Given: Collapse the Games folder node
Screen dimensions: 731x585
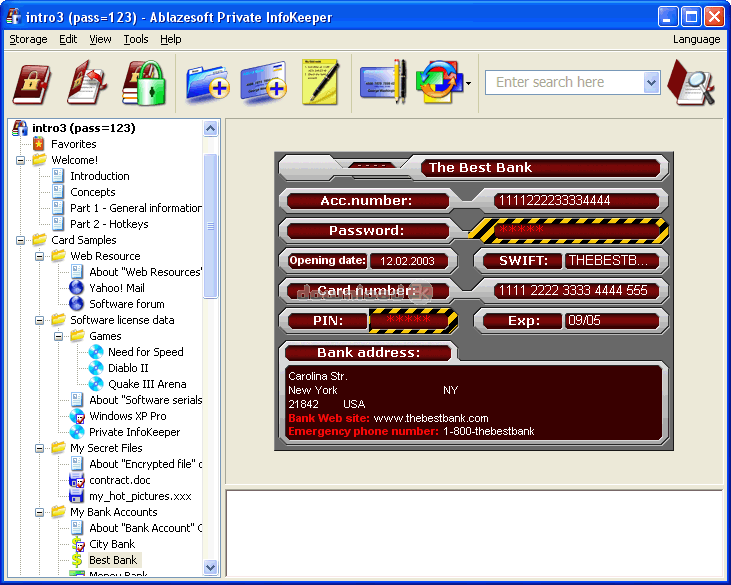Looking at the screenshot, I should click(x=59, y=336).
